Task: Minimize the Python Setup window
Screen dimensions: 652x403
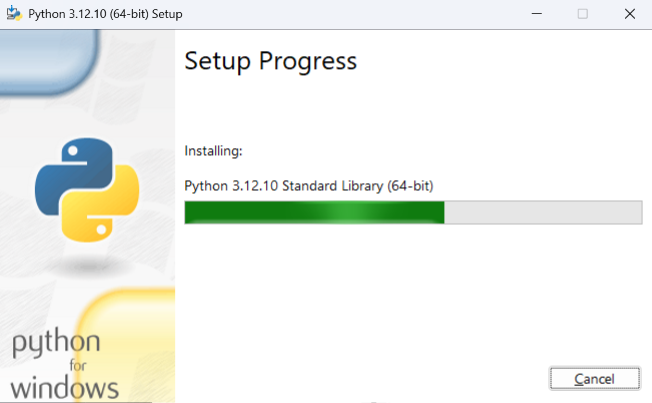Action: point(537,14)
